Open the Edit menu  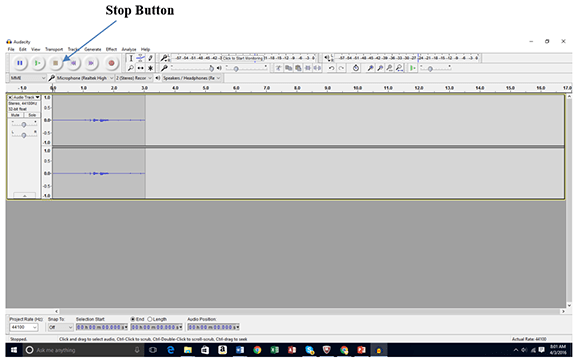click(x=23, y=49)
